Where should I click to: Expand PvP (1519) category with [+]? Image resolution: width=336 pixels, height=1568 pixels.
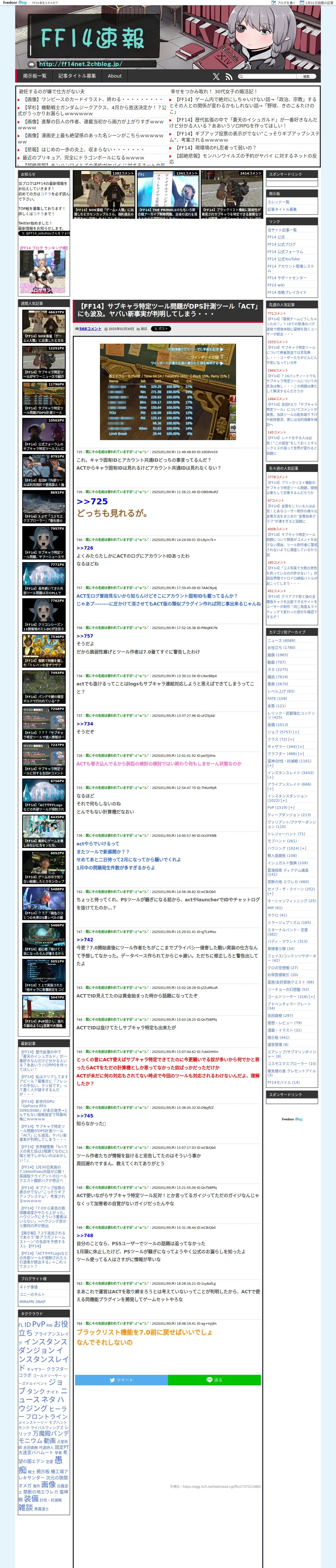[x=292, y=808]
